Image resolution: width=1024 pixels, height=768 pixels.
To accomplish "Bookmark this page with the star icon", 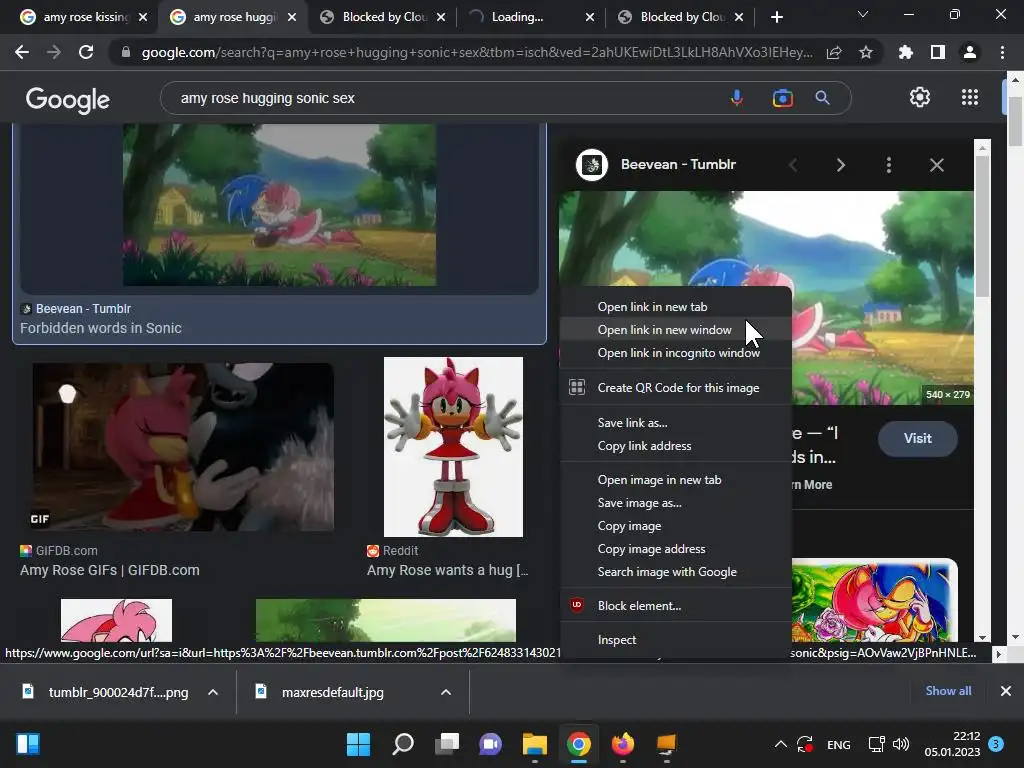I will 866,52.
